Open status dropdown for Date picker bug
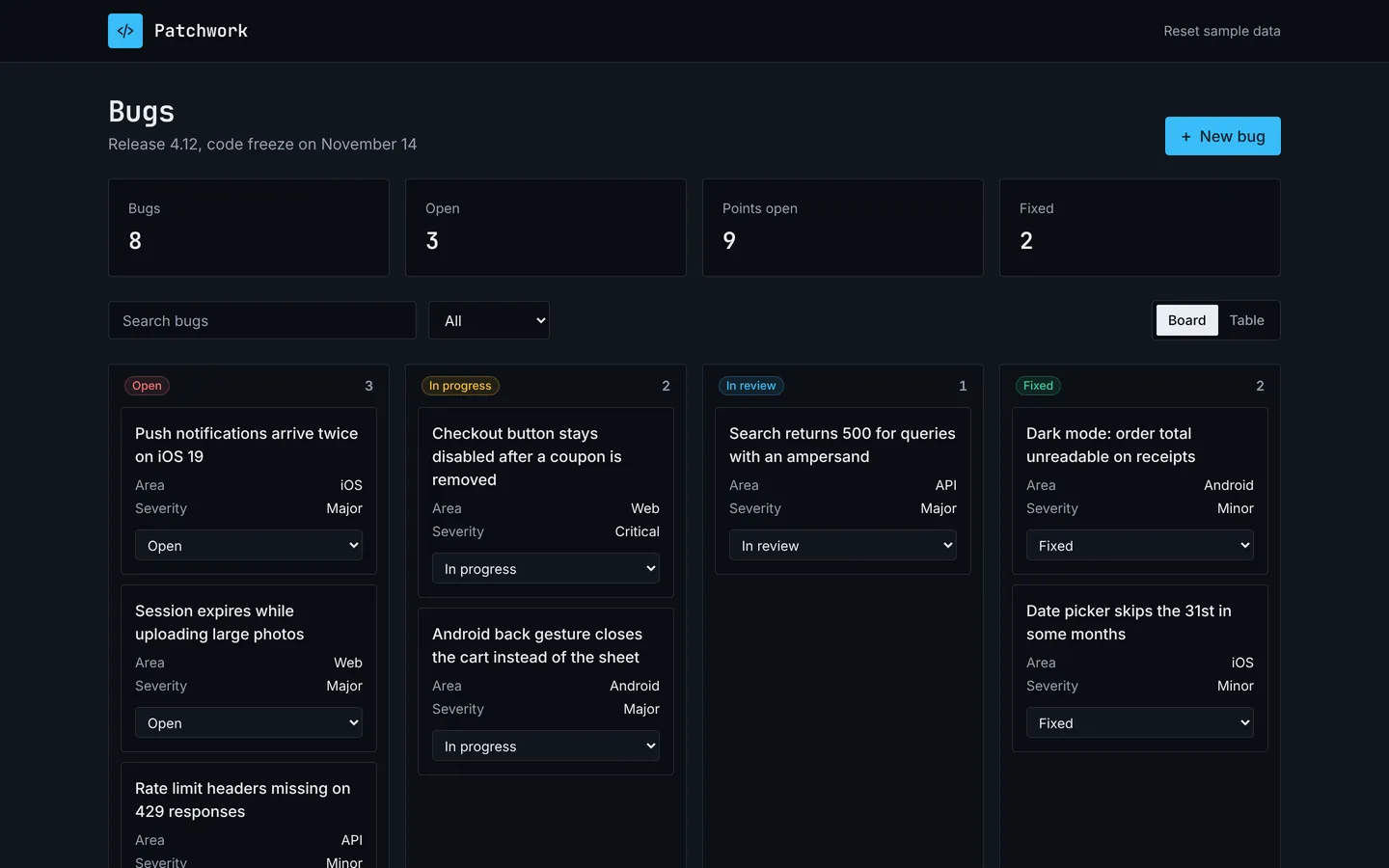 tap(1140, 723)
